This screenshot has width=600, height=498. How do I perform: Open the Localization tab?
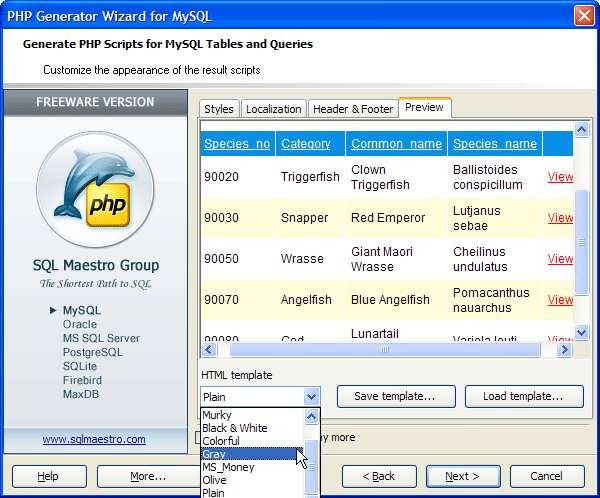273,109
